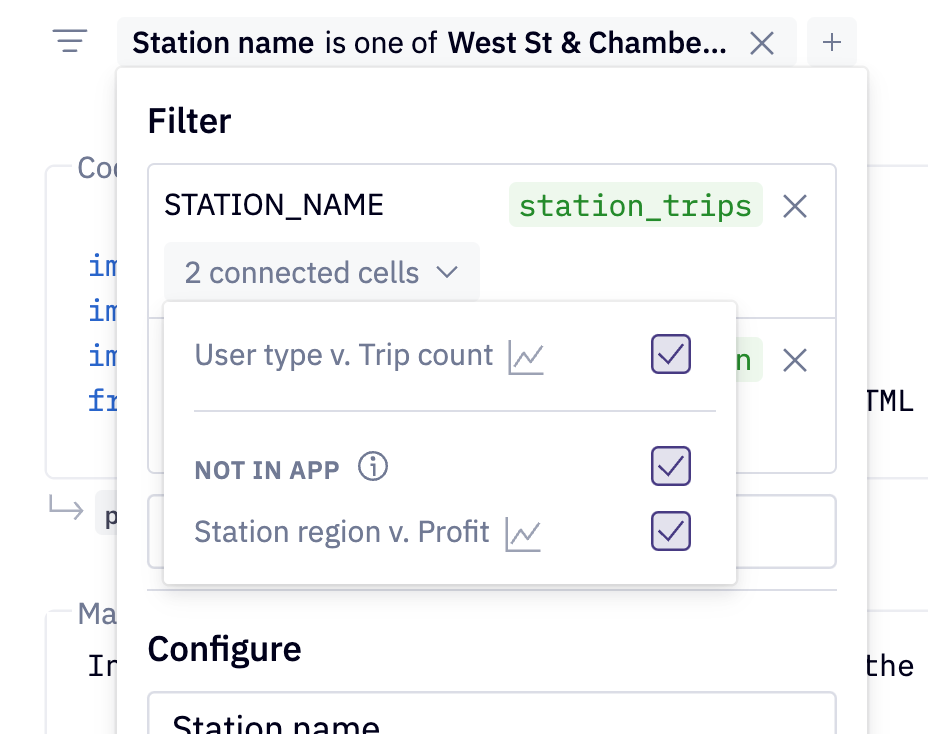Uncheck the User type v. Trip count checkbox
Viewport: 928px width, 734px height.
pos(670,355)
